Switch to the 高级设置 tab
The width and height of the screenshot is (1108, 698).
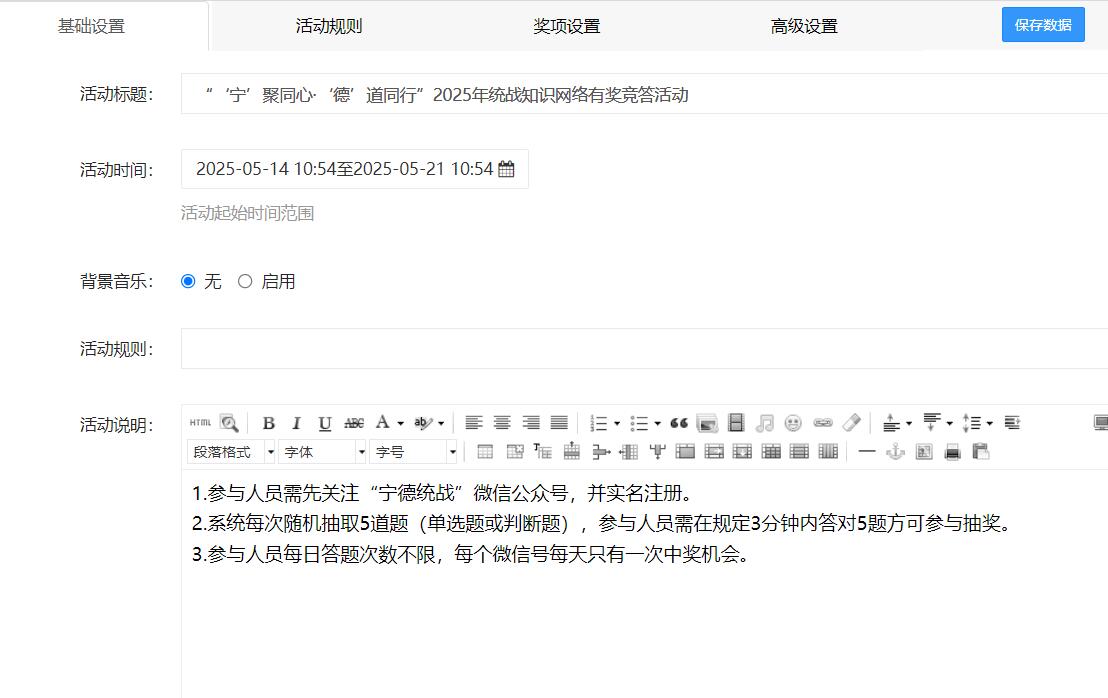pos(803,26)
